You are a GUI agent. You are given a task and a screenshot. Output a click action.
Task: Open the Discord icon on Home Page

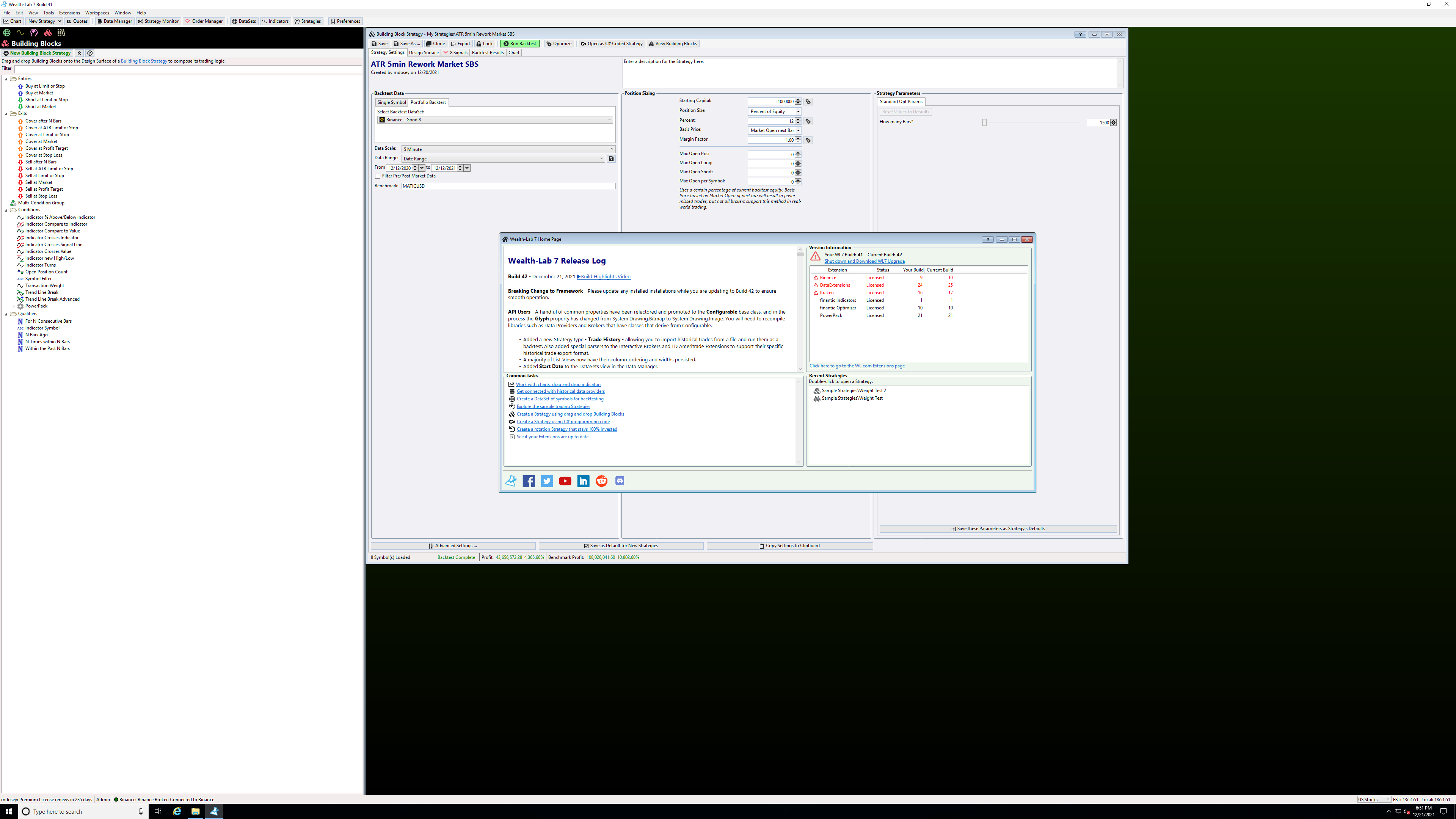(x=620, y=481)
